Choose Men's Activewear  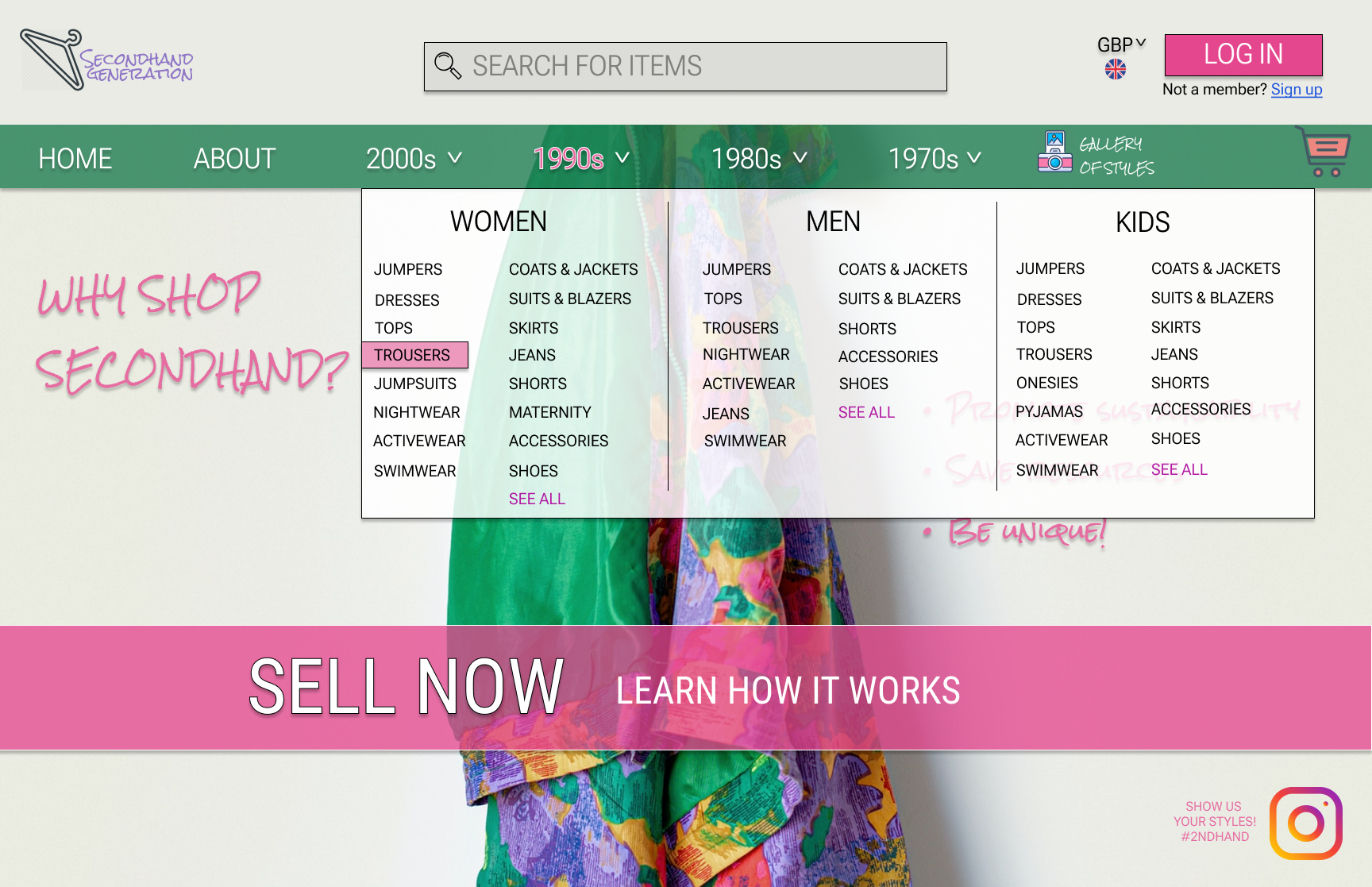point(749,384)
